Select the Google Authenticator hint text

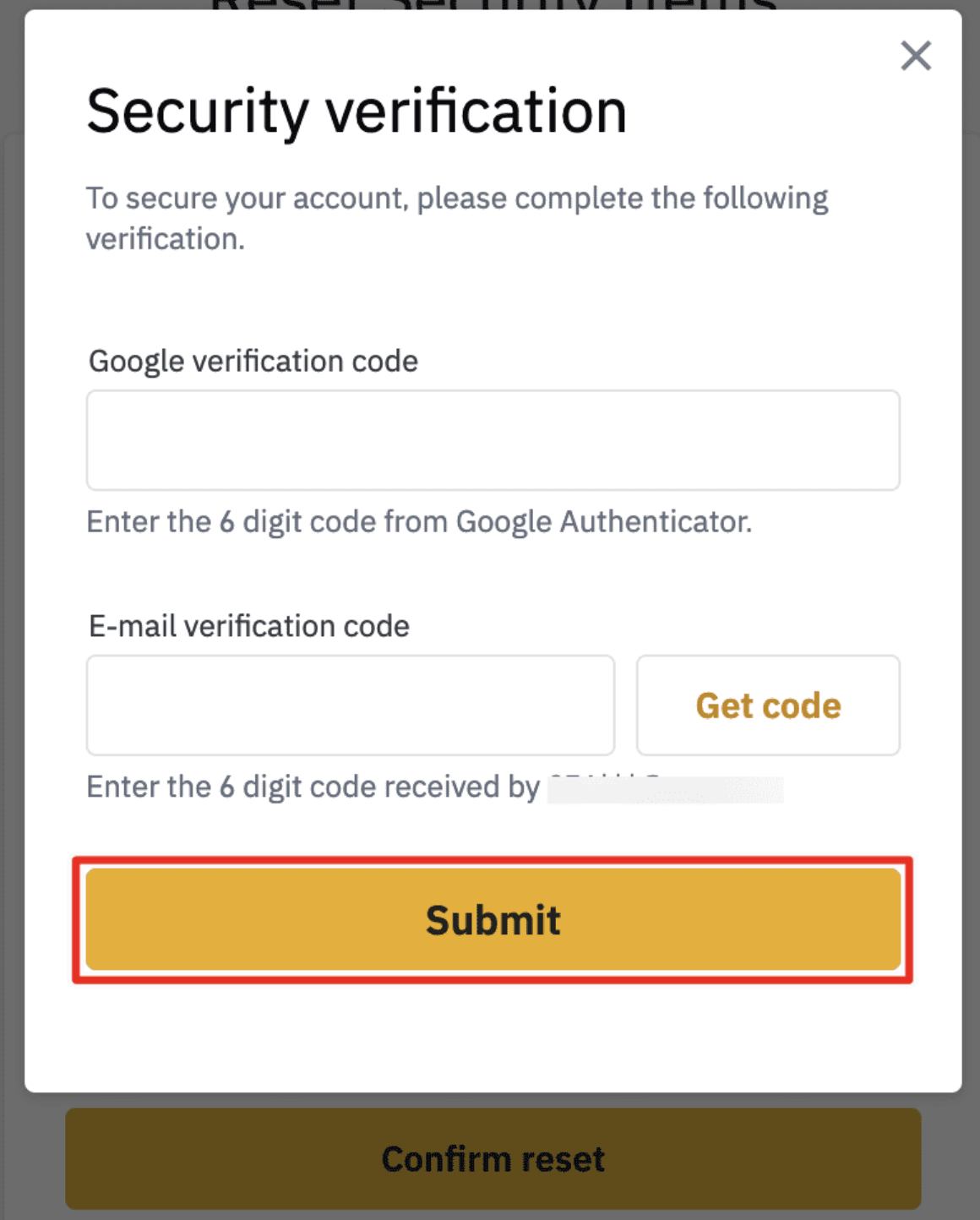tap(419, 522)
